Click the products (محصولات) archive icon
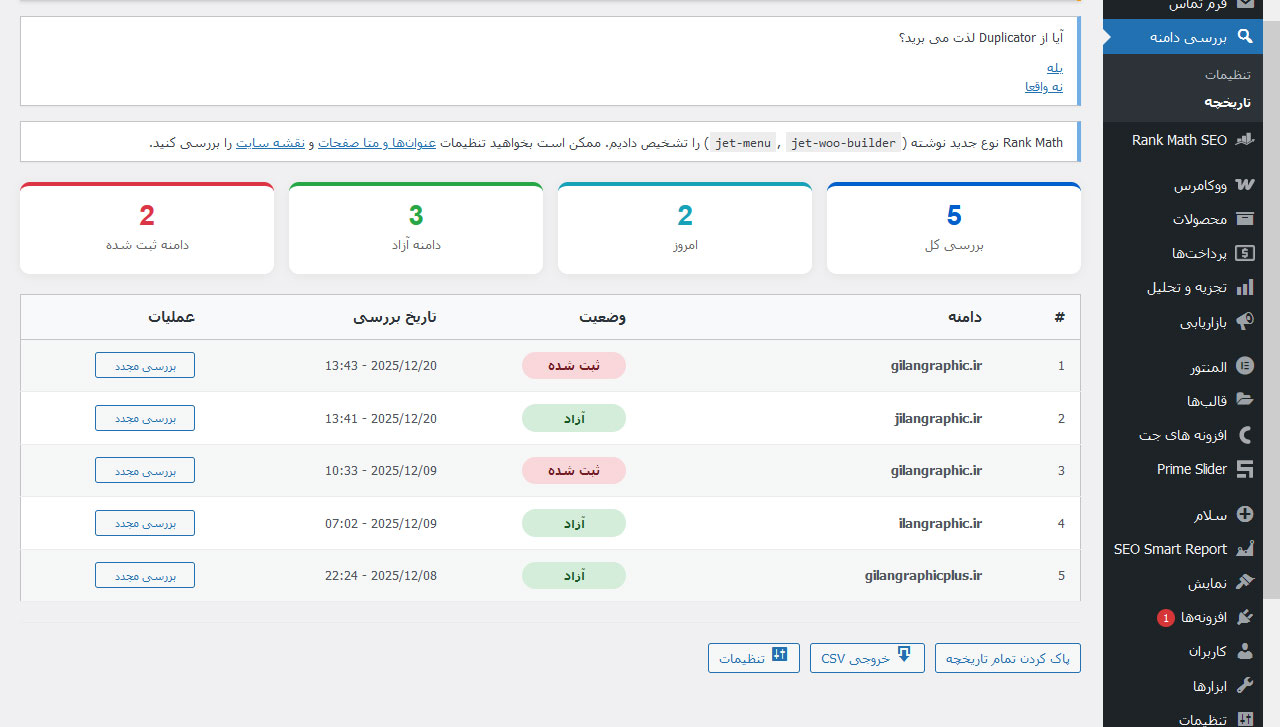The image size is (1280, 727). point(1245,219)
